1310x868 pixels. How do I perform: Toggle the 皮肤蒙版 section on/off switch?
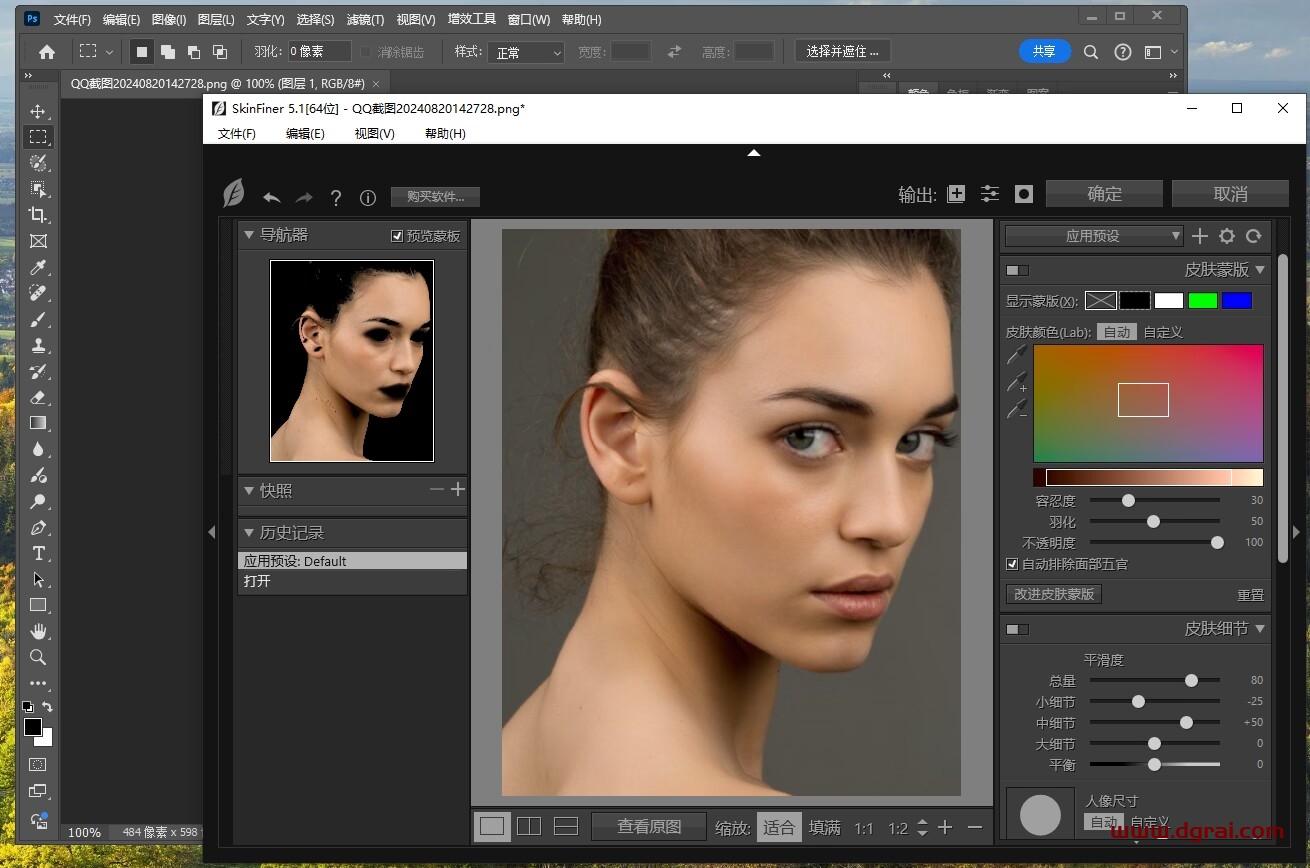[x=1016, y=270]
